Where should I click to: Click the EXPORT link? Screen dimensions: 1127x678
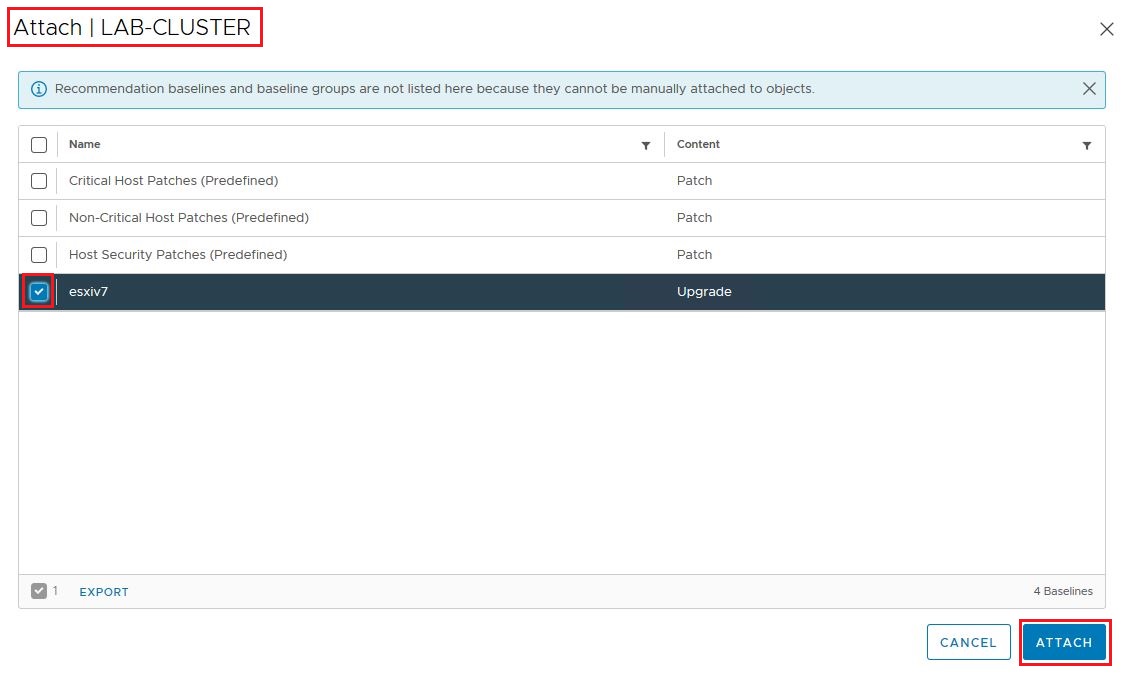click(104, 592)
